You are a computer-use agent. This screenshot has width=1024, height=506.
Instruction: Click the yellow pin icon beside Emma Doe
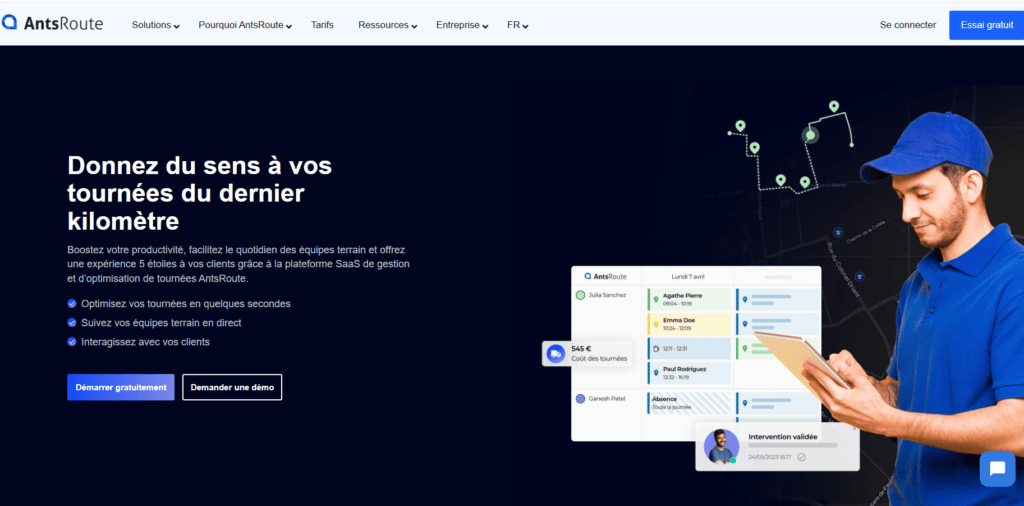[656, 324]
